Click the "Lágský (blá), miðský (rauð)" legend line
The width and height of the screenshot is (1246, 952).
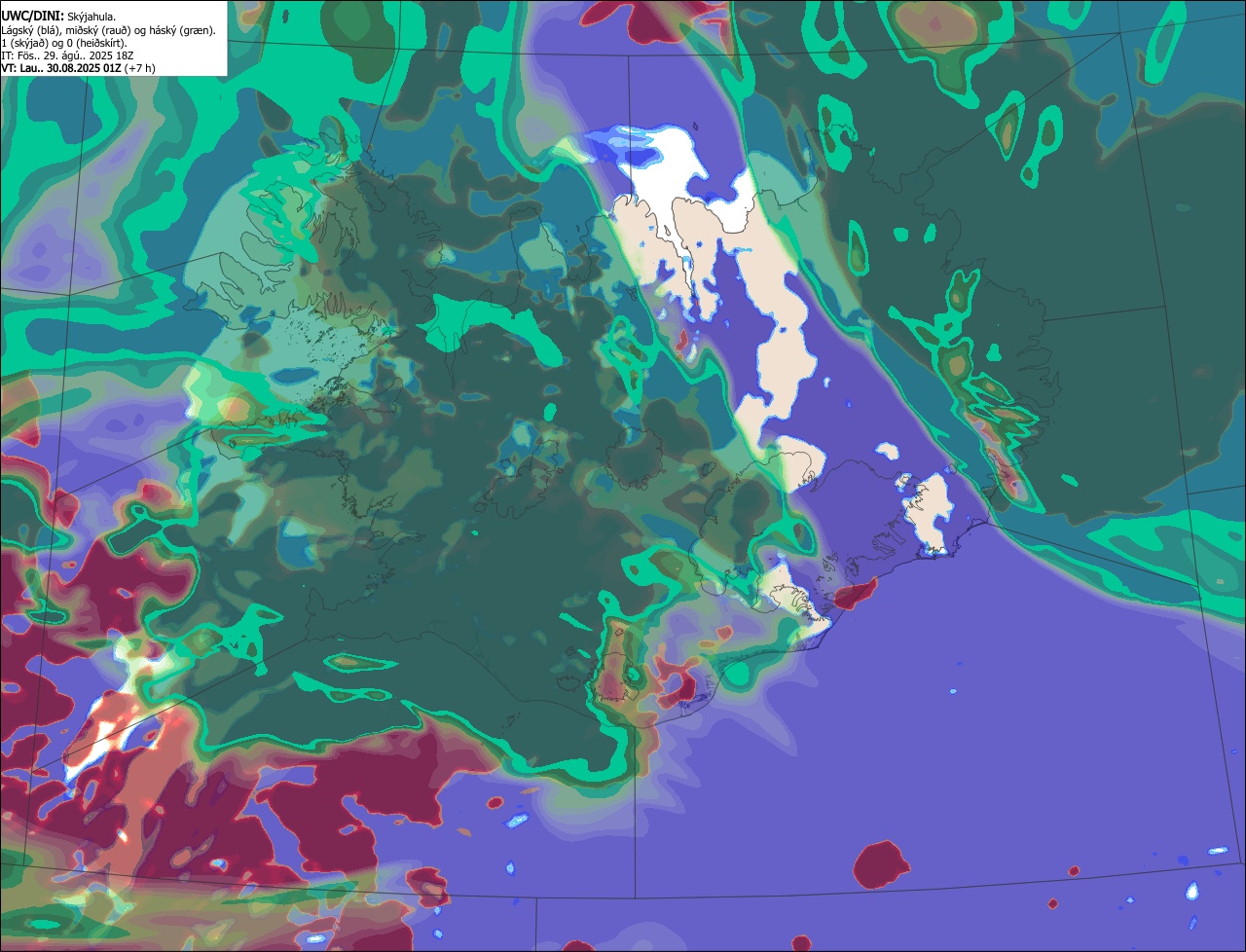pos(109,30)
